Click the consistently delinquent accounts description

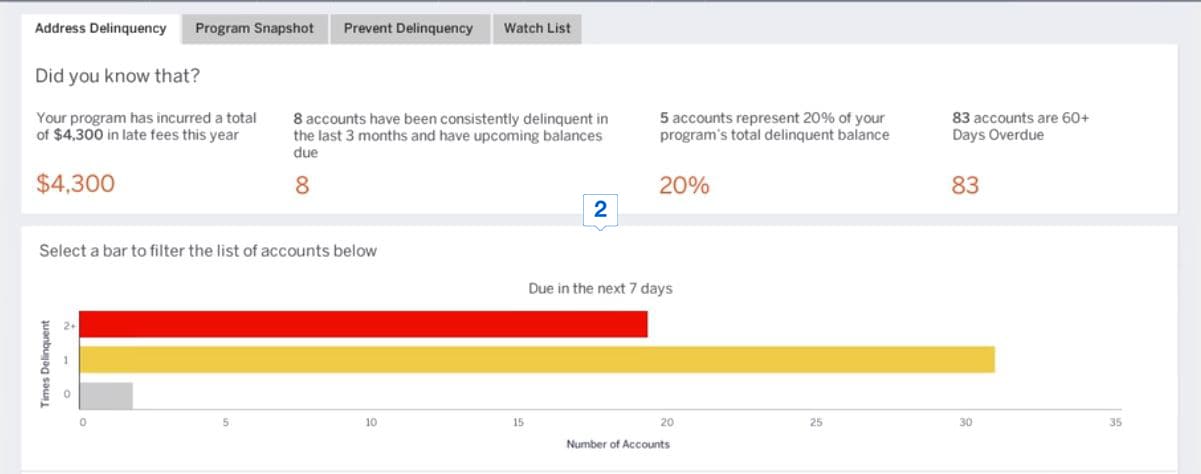point(449,135)
